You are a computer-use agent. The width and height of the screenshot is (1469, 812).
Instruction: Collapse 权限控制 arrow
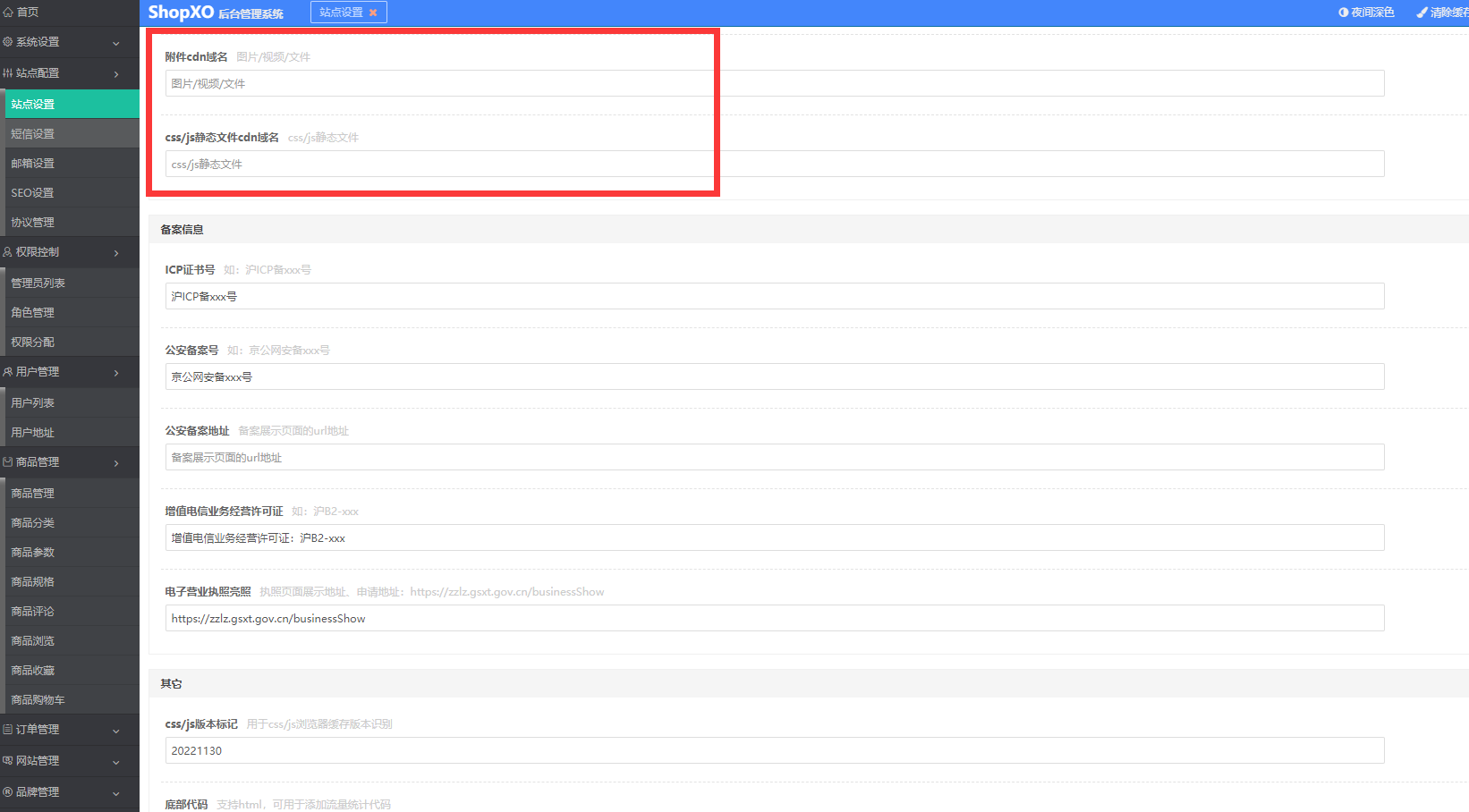click(116, 253)
